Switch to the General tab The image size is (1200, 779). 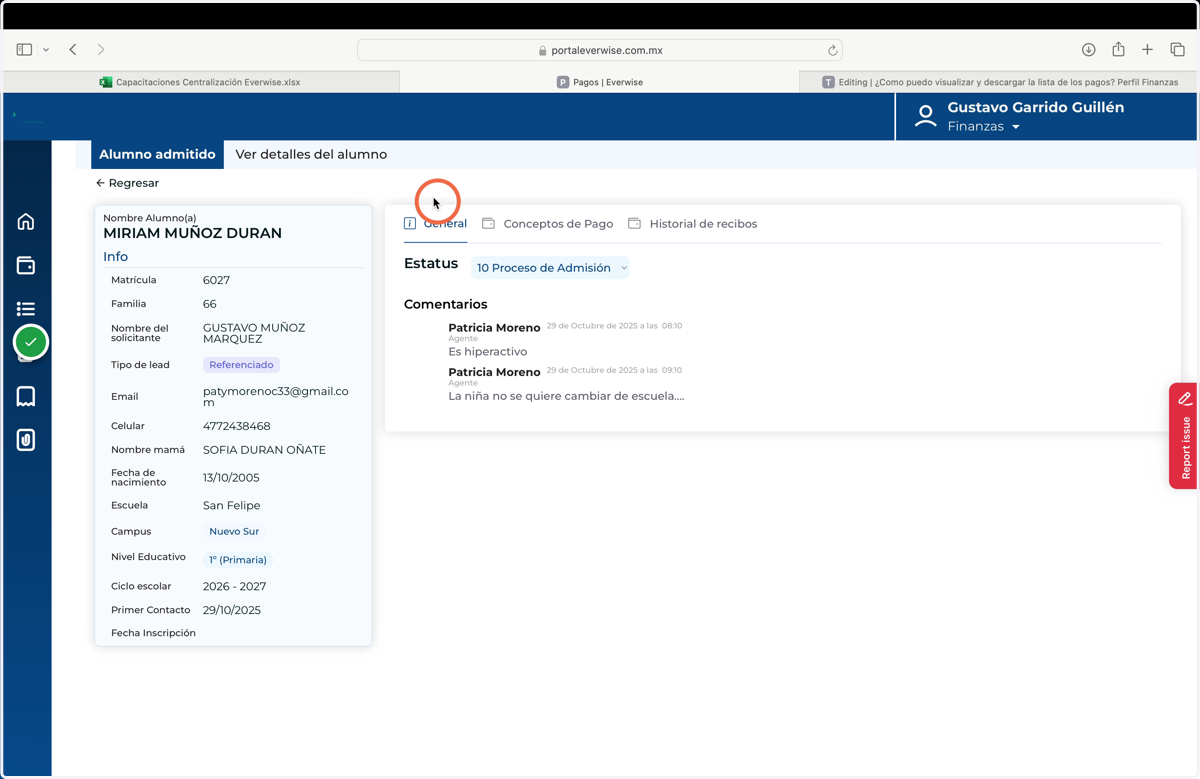(x=436, y=224)
